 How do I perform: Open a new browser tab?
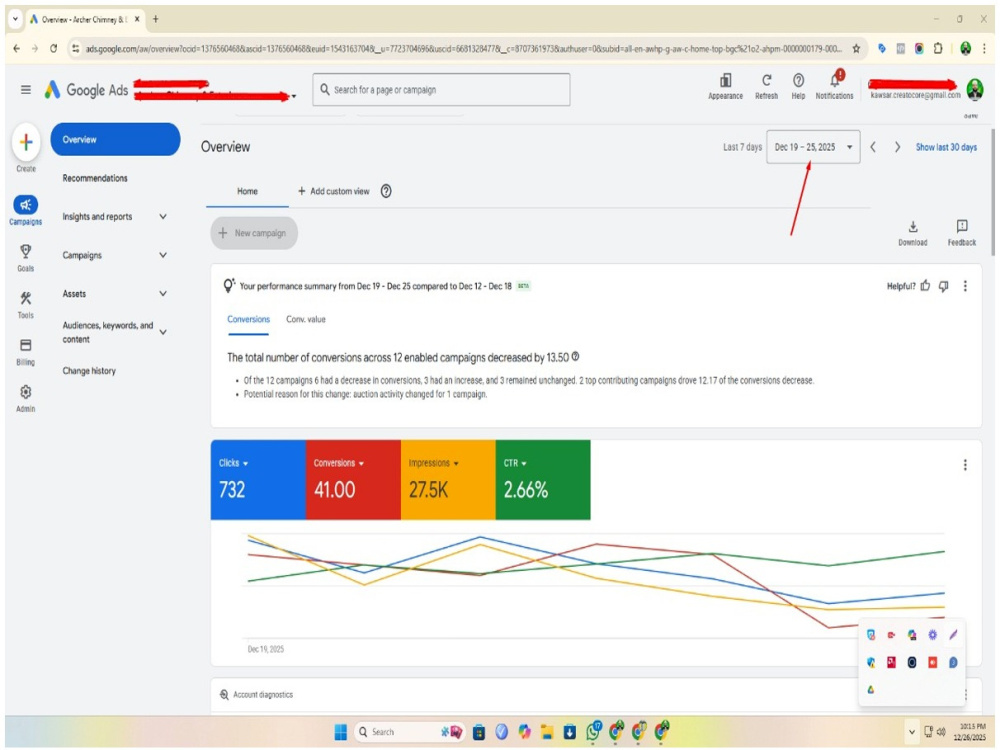point(156,19)
